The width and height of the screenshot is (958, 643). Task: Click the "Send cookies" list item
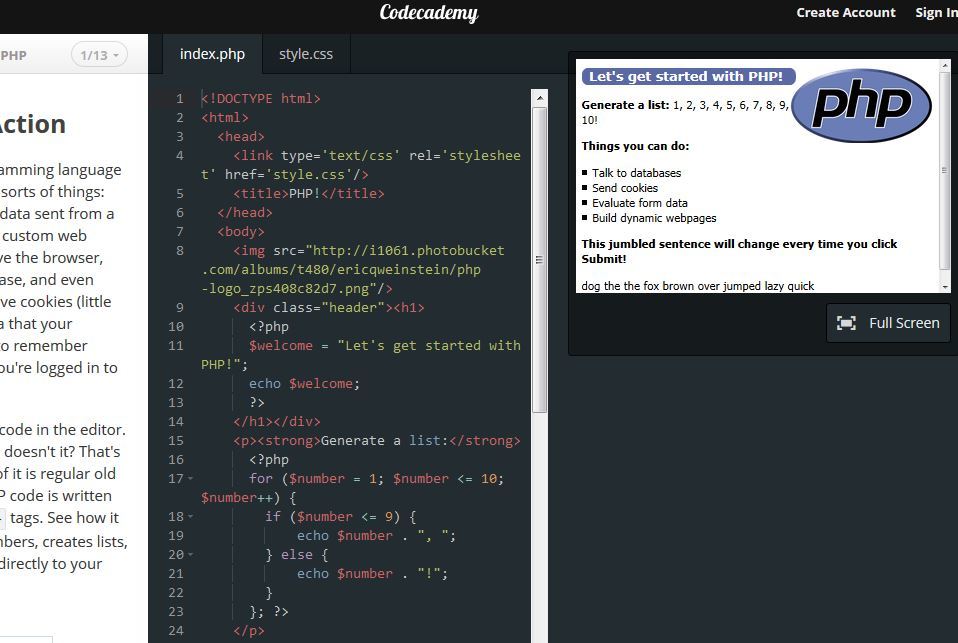pyautogui.click(x=624, y=188)
